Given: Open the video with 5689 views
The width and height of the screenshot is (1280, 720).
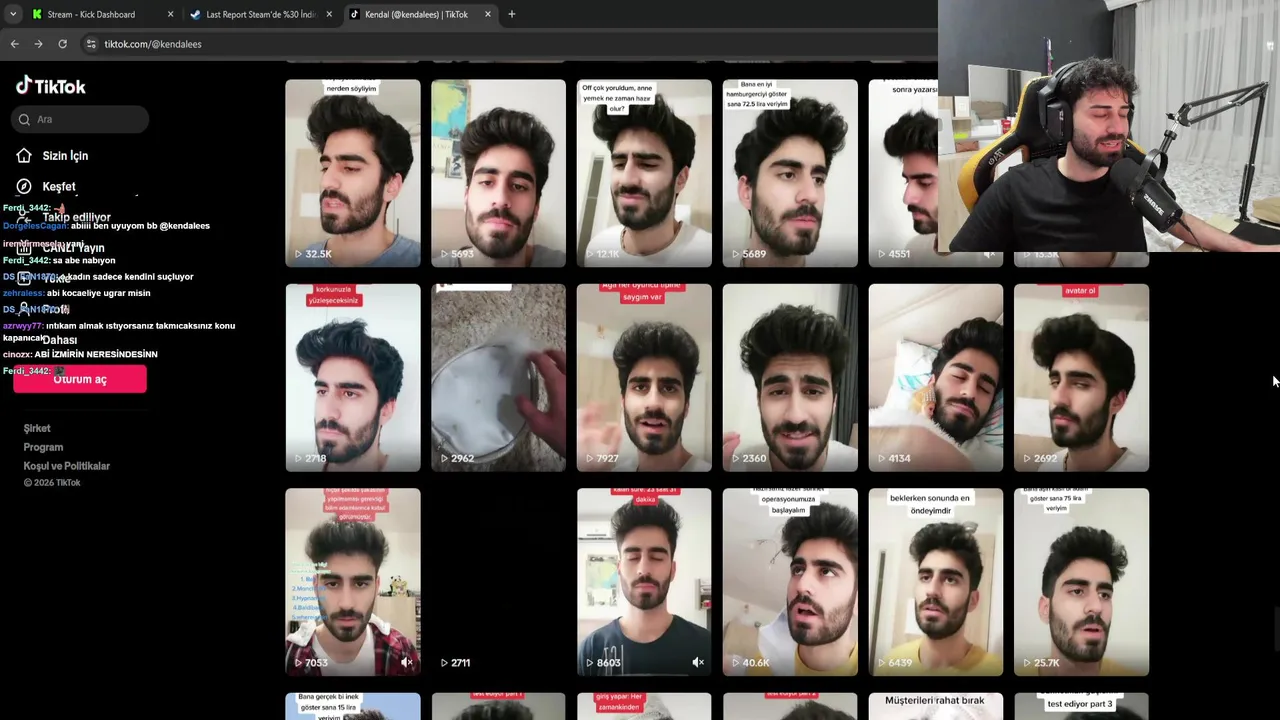Looking at the screenshot, I should click(x=790, y=173).
